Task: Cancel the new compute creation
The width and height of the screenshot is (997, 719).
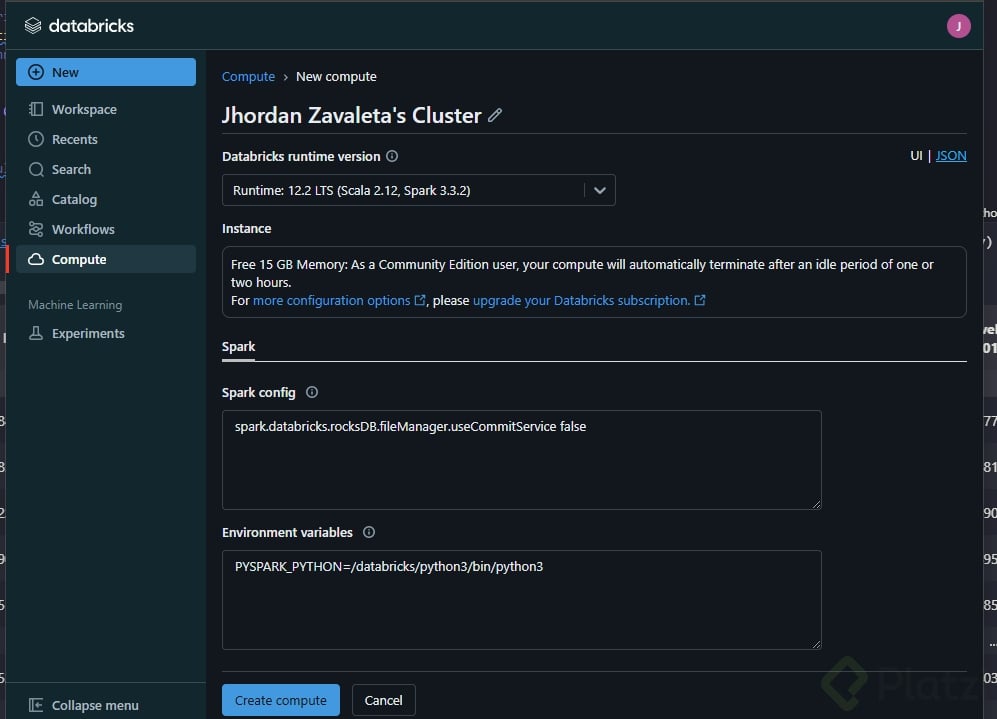Action: [383, 700]
